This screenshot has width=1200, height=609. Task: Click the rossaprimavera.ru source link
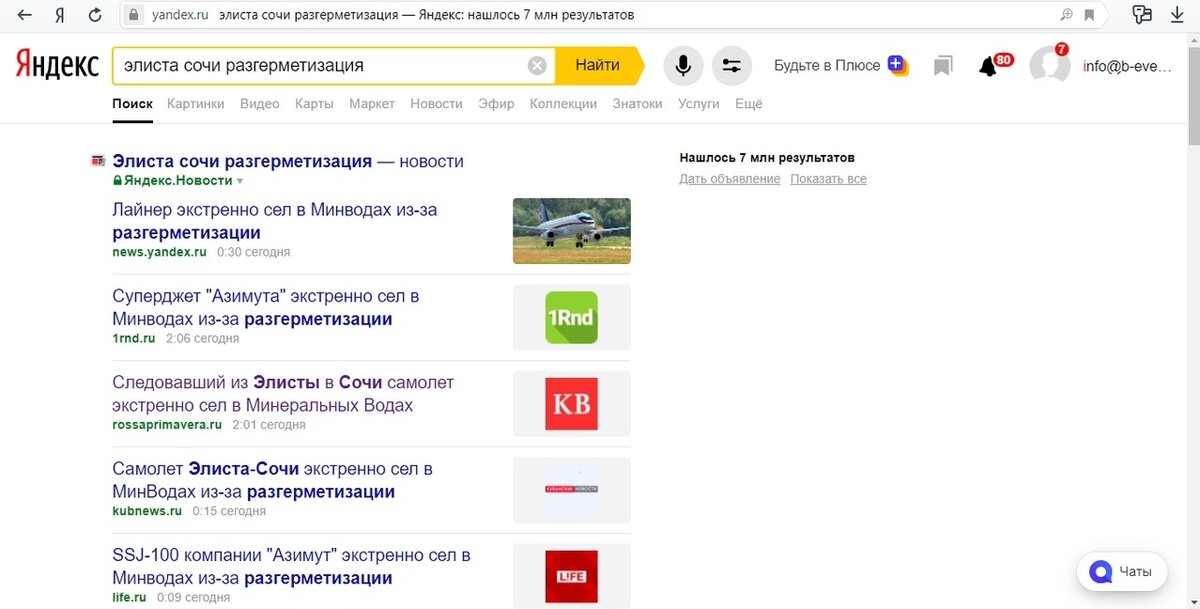point(167,425)
